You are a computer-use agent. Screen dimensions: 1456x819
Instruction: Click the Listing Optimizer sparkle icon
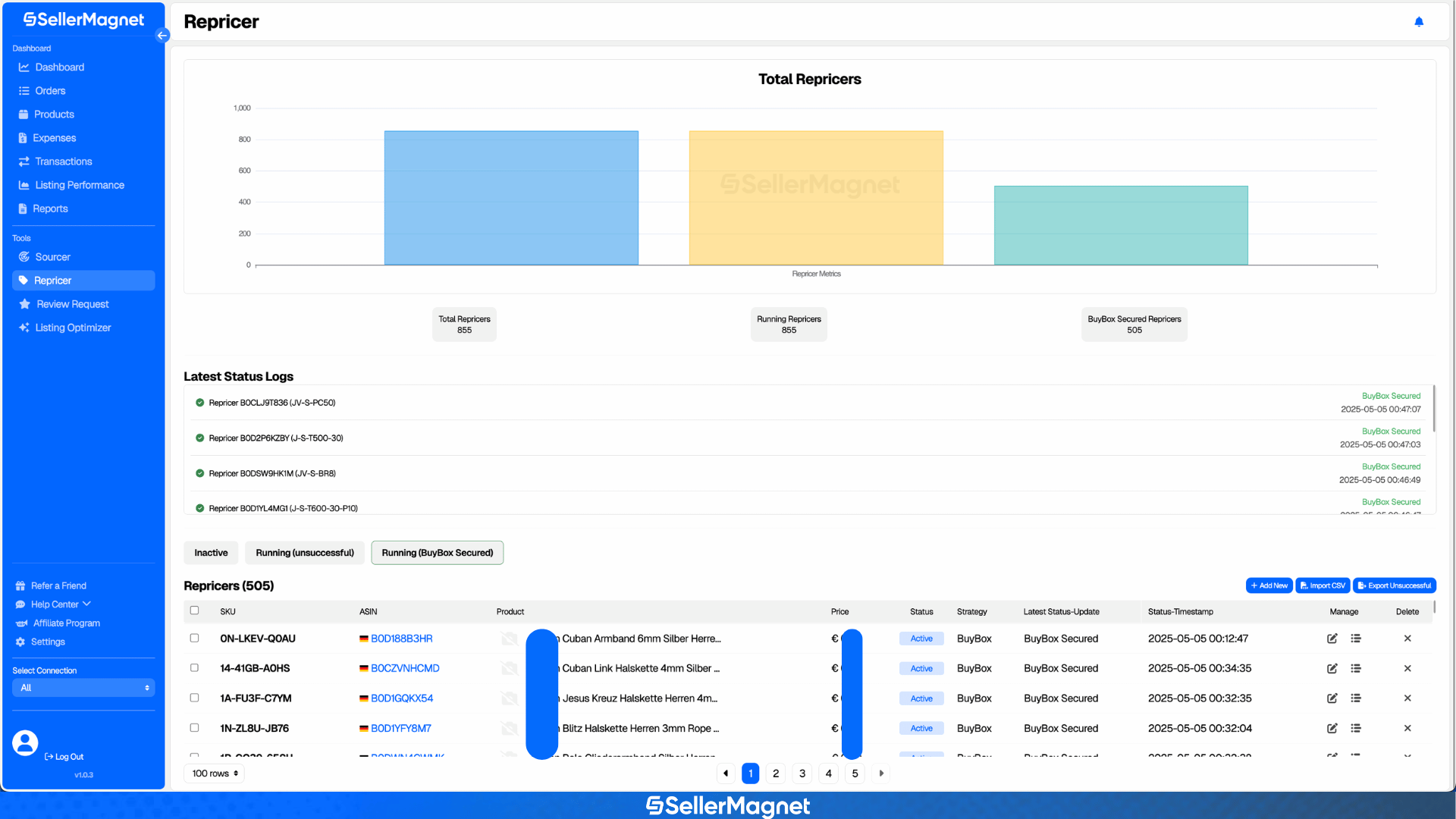click(24, 328)
